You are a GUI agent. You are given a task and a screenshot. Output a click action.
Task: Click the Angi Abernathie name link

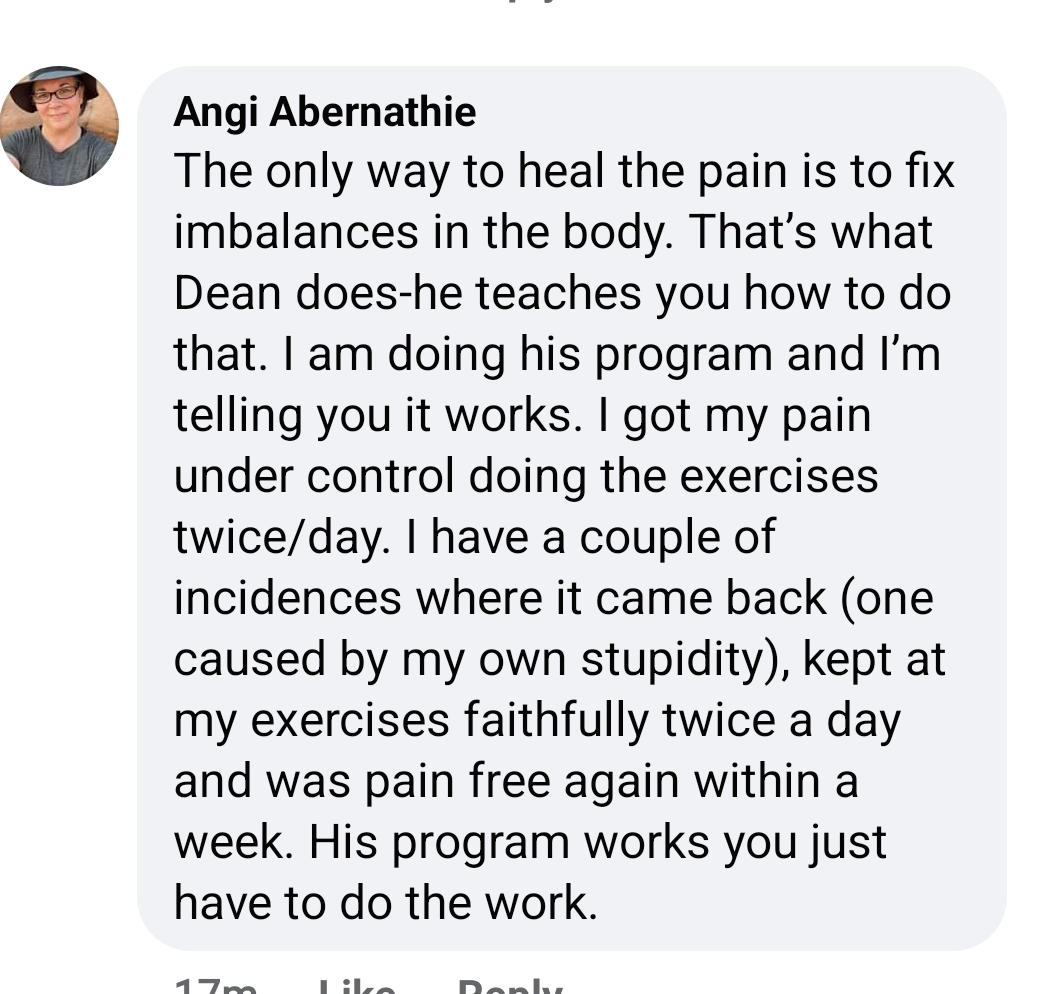click(325, 111)
